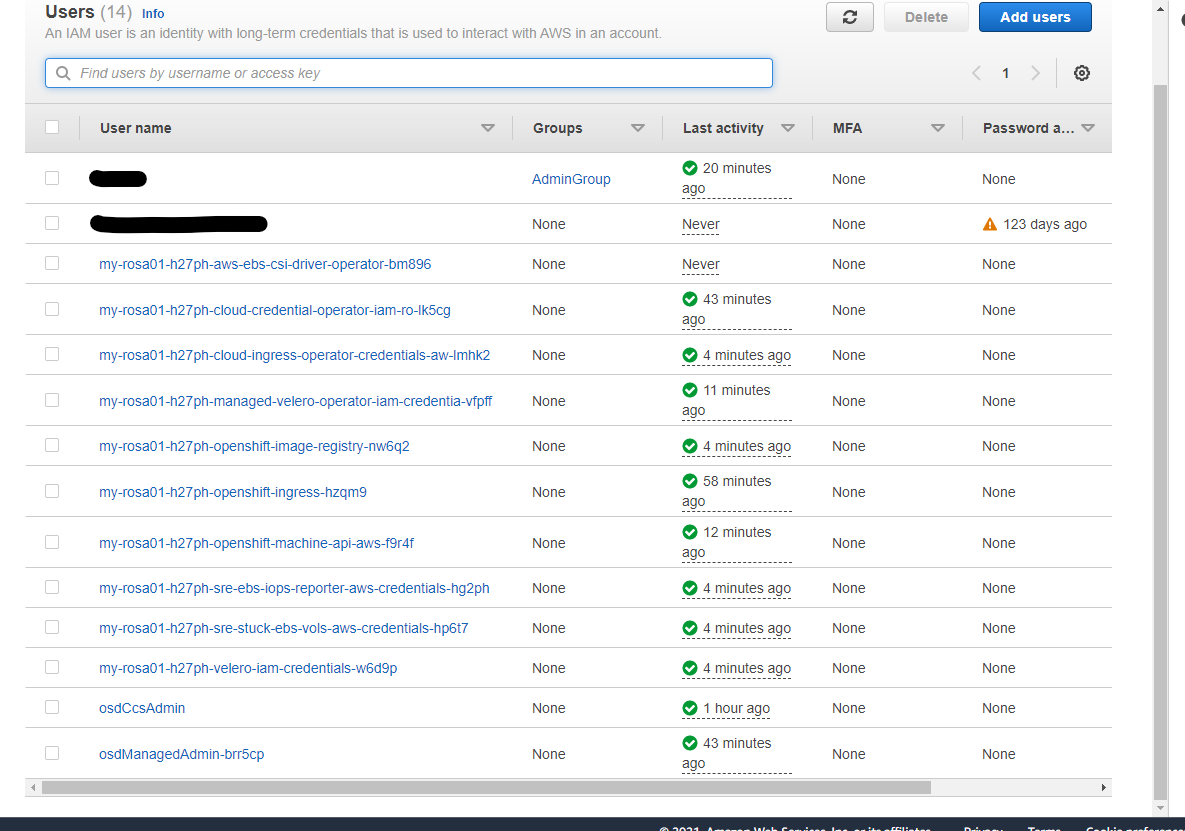Open the Password age column dropdown
The image size is (1185, 831).
click(x=1089, y=127)
